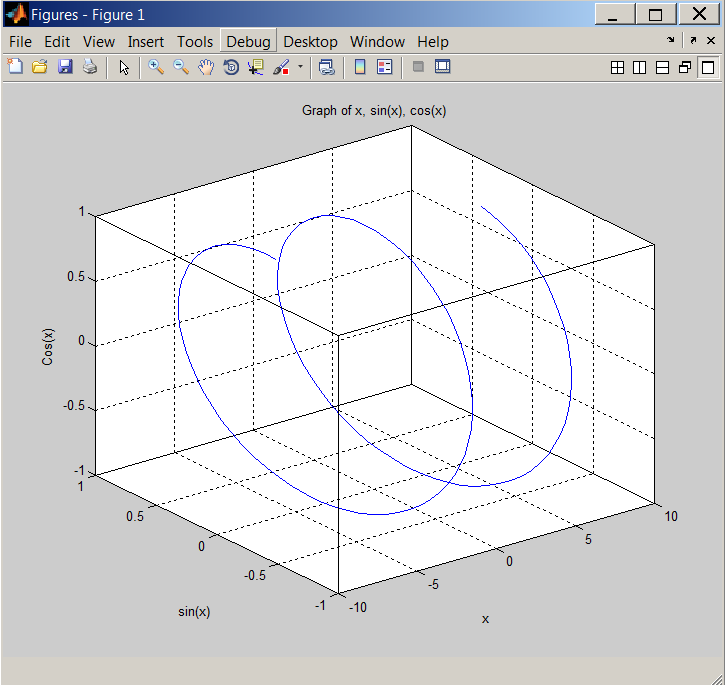Toggle the Insert Colorbar button
The height and width of the screenshot is (685, 725).
(x=360, y=67)
